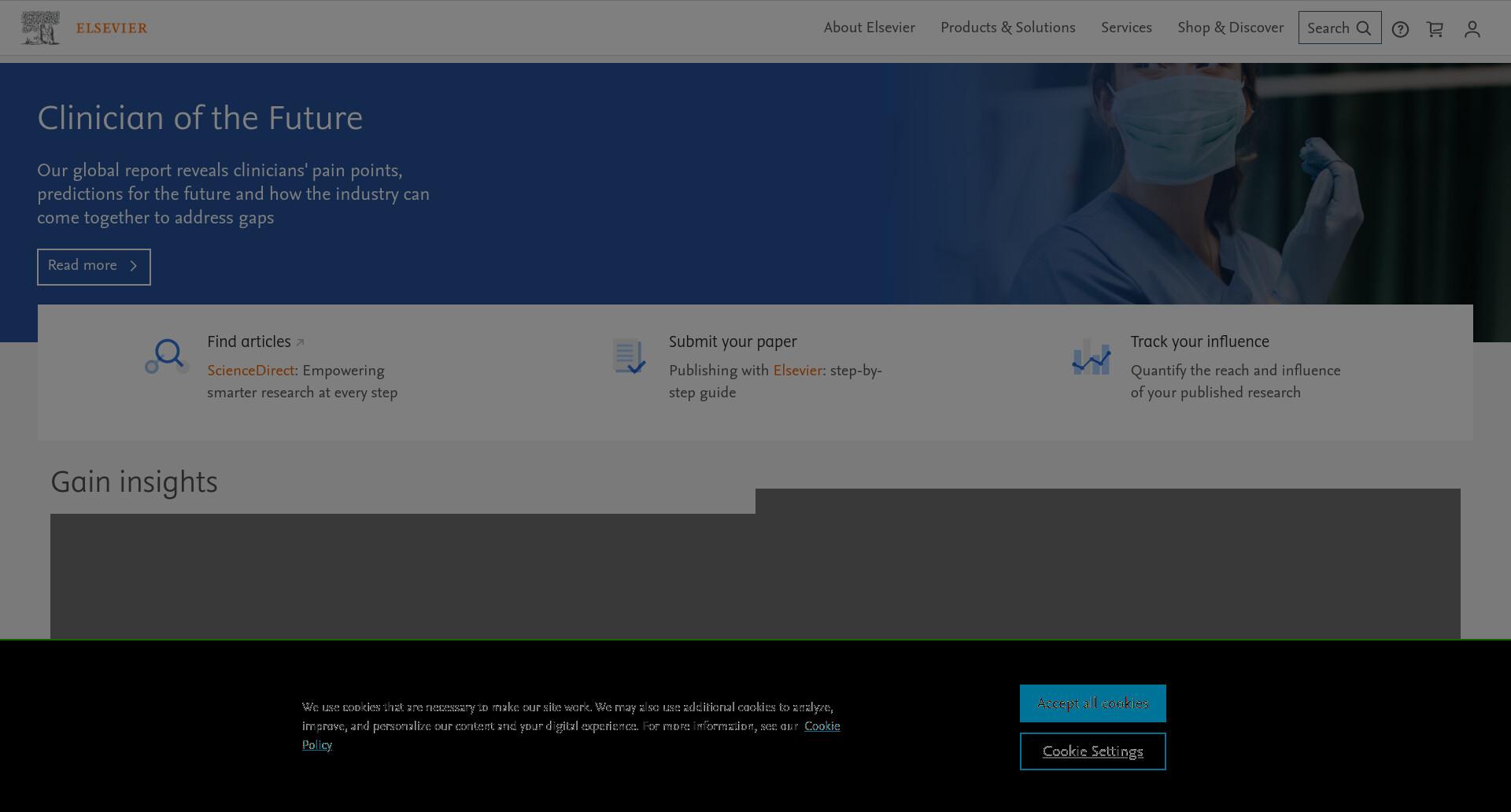Image resolution: width=1511 pixels, height=812 pixels.
Task: Open the Find articles heading link
Action: point(249,342)
